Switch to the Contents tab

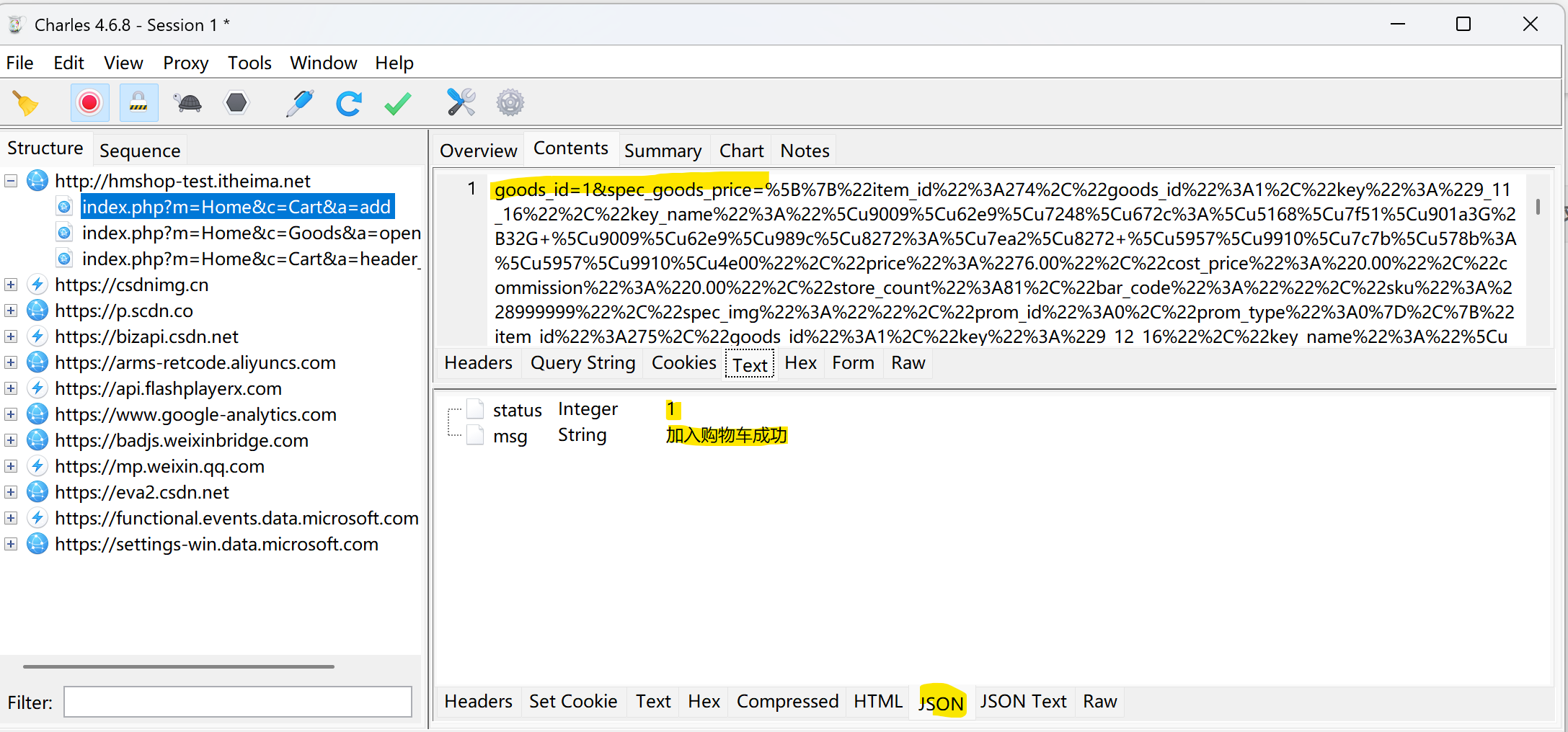571,148
